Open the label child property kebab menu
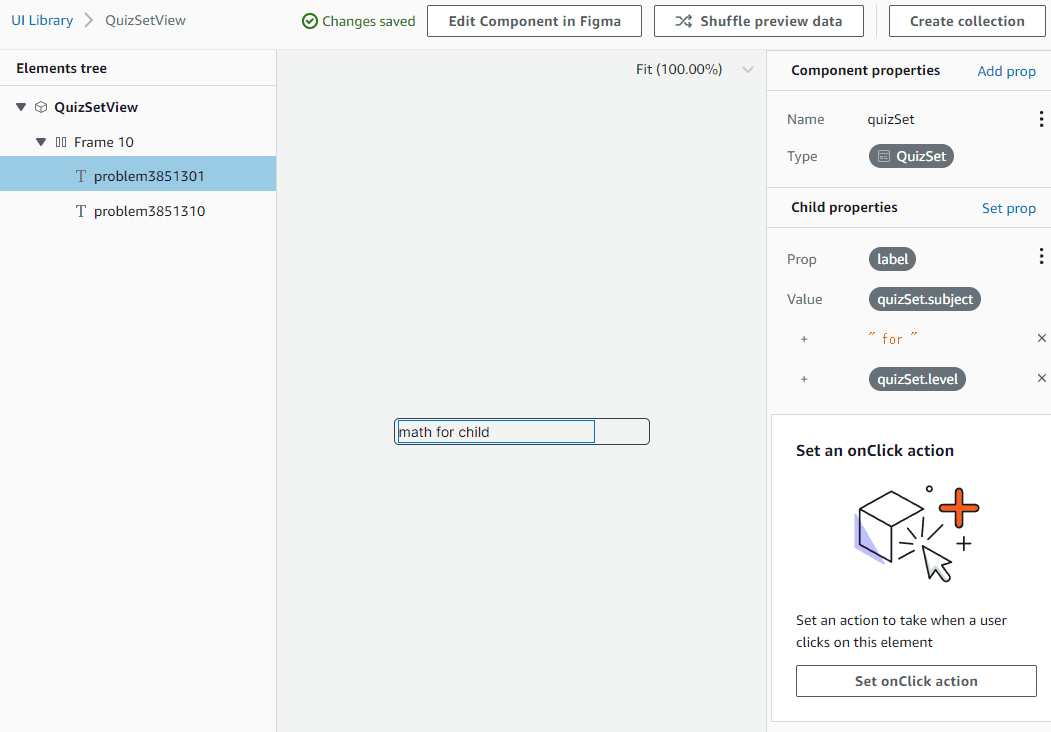Screen dimensions: 1051x732 point(1041,257)
